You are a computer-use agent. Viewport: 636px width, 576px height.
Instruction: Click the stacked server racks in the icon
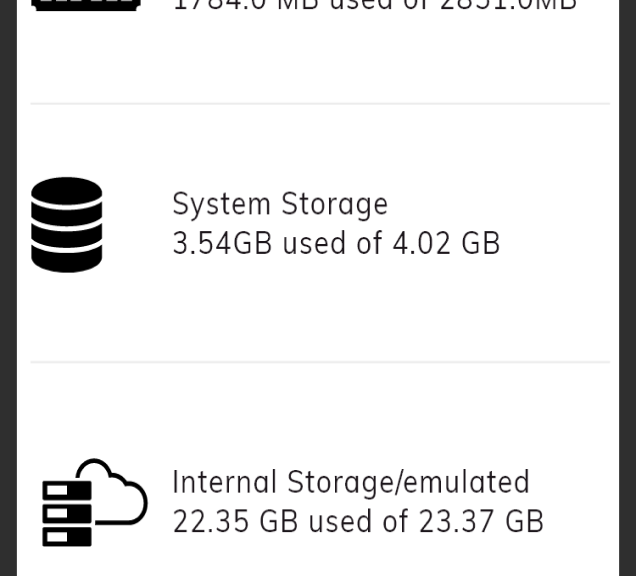(67, 514)
